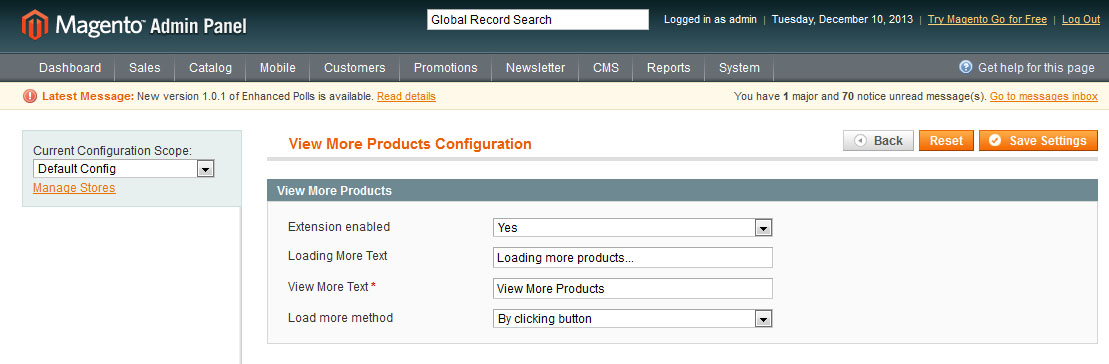The width and height of the screenshot is (1109, 364).
Task: Click the red latest message alert icon
Action: (30, 96)
